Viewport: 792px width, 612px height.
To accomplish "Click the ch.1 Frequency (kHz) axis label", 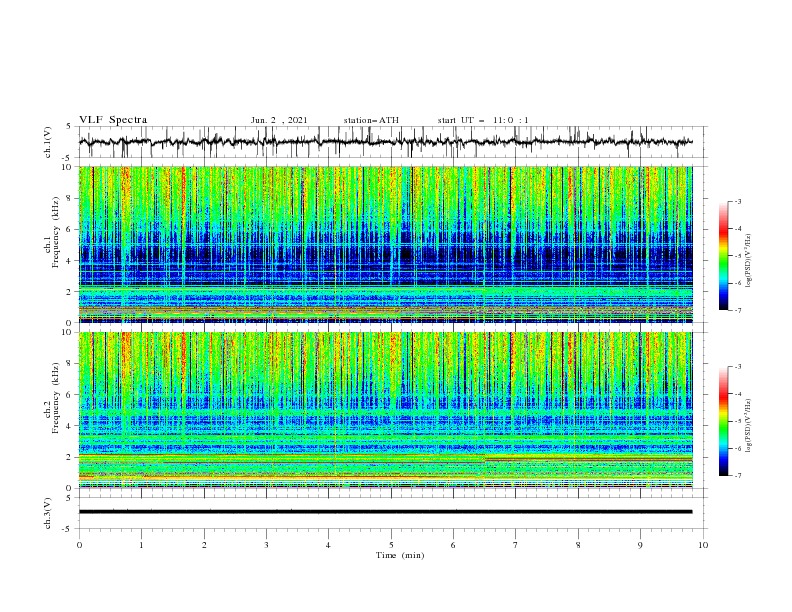I will [x=52, y=232].
